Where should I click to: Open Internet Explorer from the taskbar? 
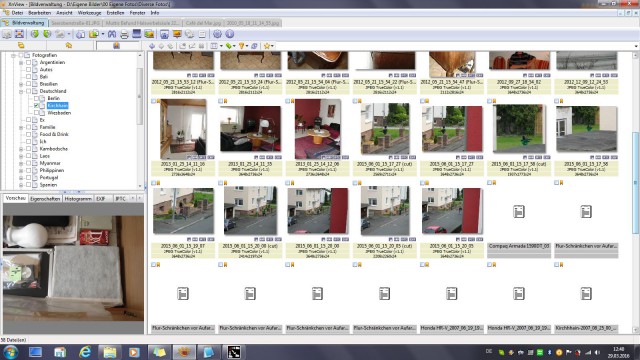(85, 352)
